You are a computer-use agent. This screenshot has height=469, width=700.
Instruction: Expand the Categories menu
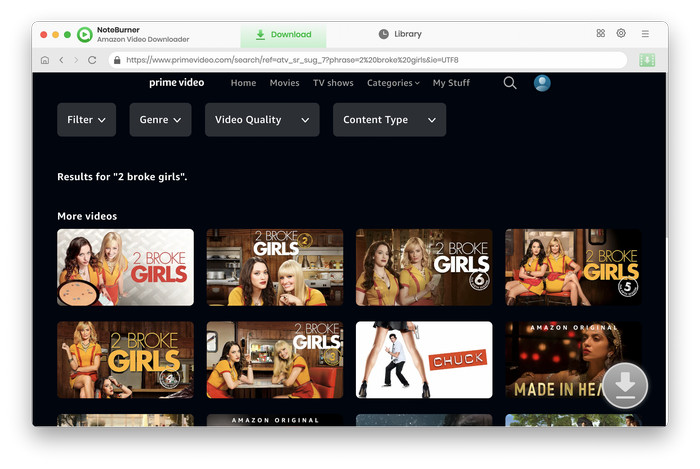pyautogui.click(x=393, y=83)
